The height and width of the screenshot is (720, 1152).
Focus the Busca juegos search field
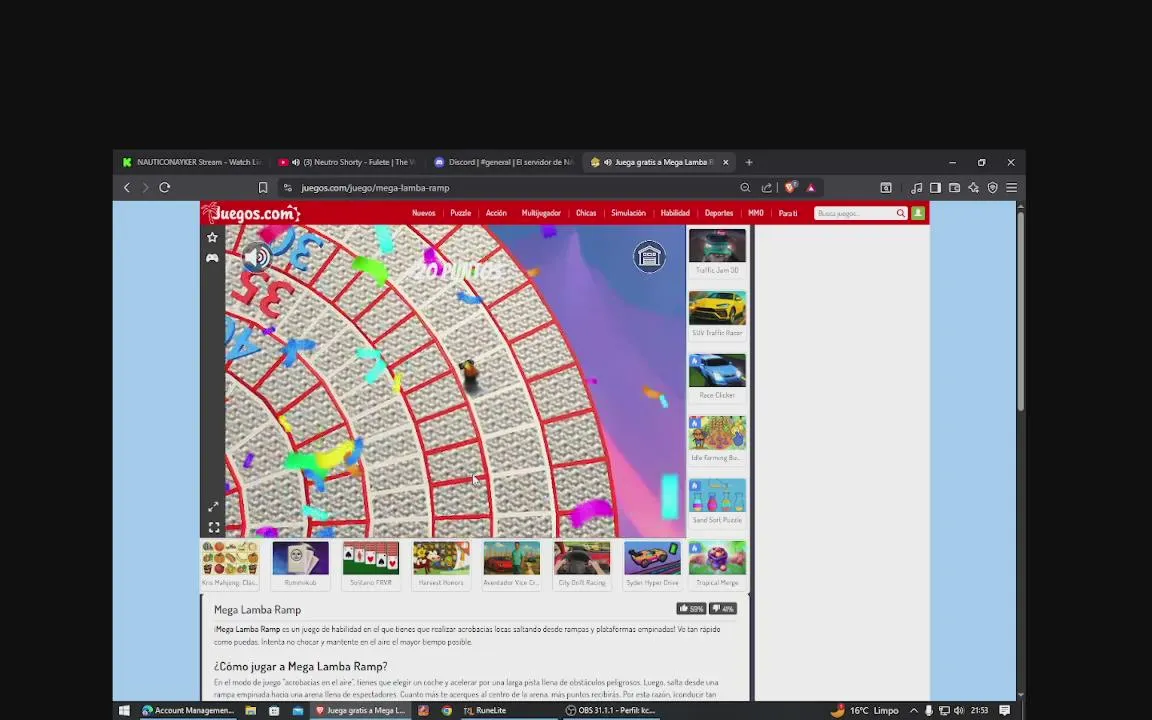coord(854,213)
